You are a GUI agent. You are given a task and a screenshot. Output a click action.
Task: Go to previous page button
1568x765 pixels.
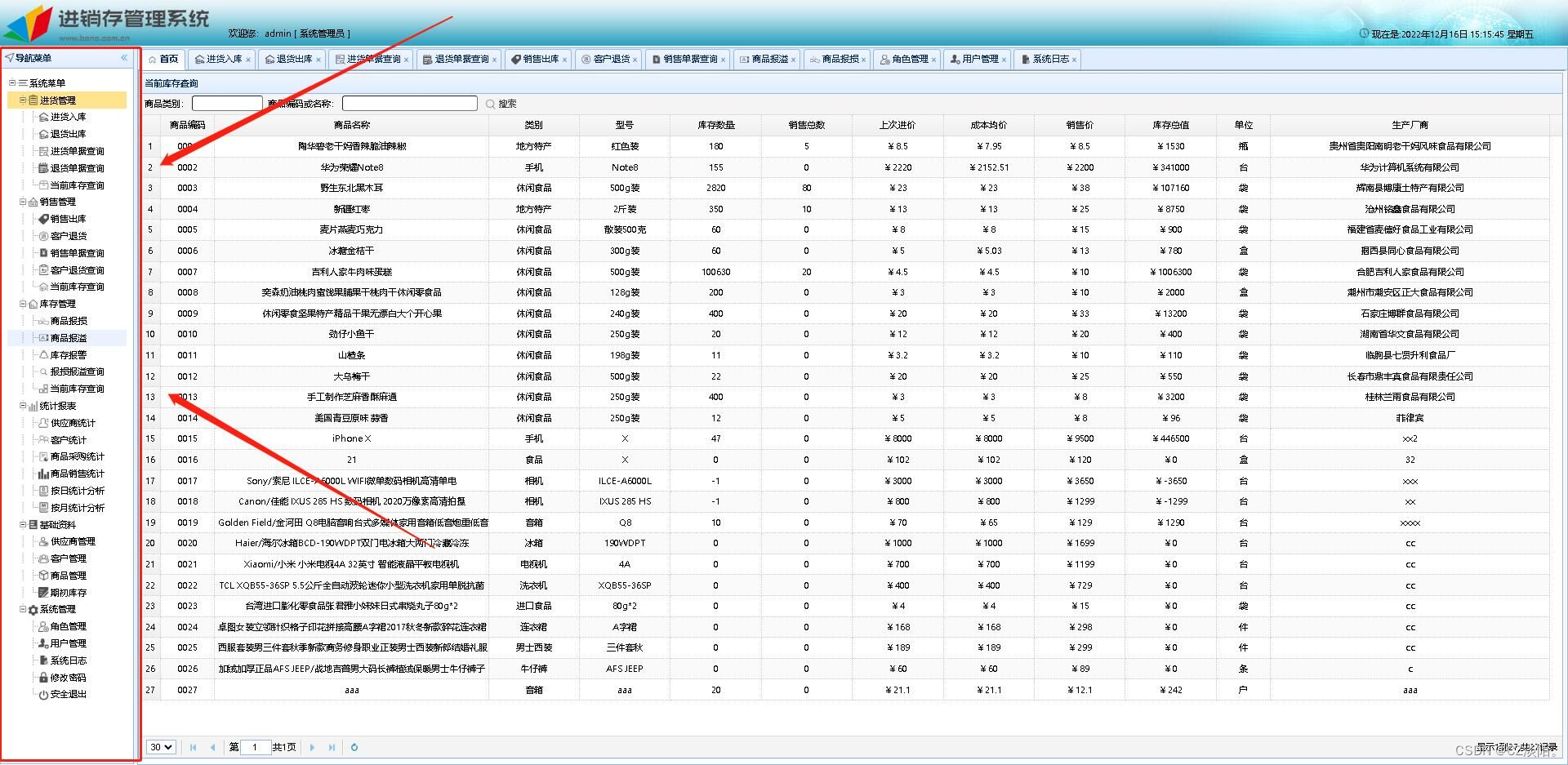[x=213, y=747]
